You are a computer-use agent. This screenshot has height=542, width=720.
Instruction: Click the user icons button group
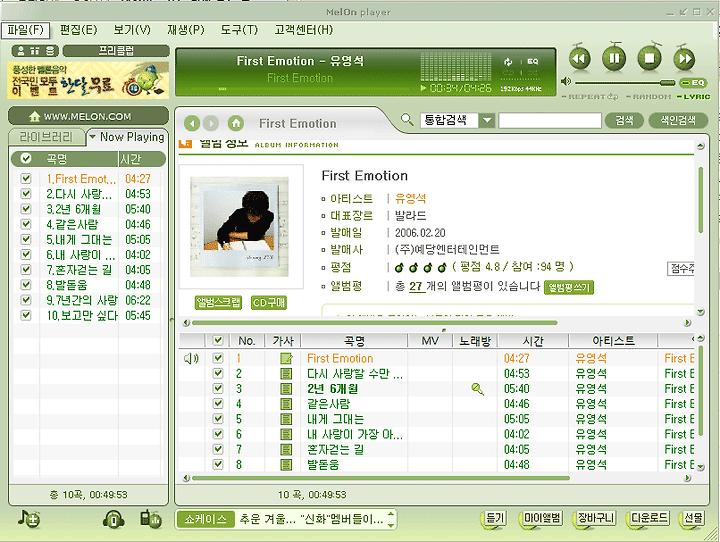pyautogui.click(x=35, y=51)
